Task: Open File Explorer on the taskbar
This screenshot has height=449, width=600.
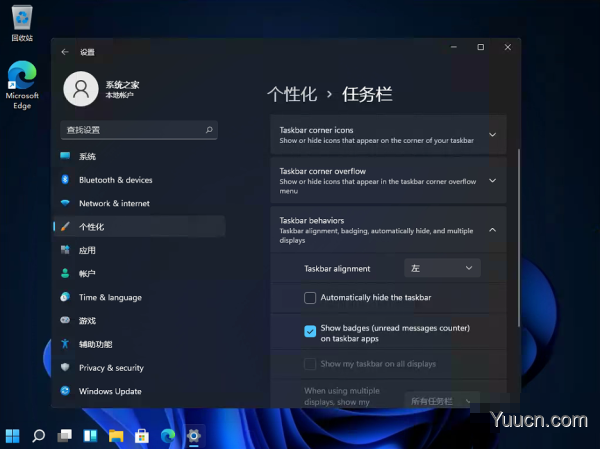Action: click(116, 436)
